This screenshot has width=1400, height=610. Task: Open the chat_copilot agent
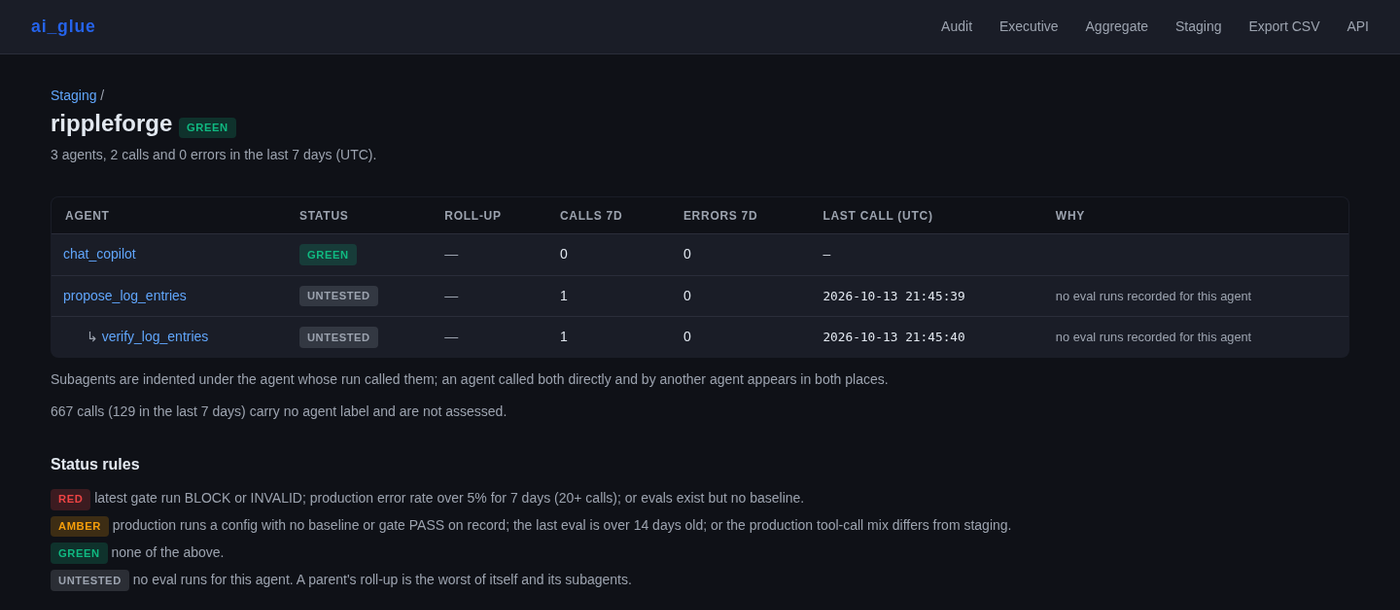click(x=99, y=254)
